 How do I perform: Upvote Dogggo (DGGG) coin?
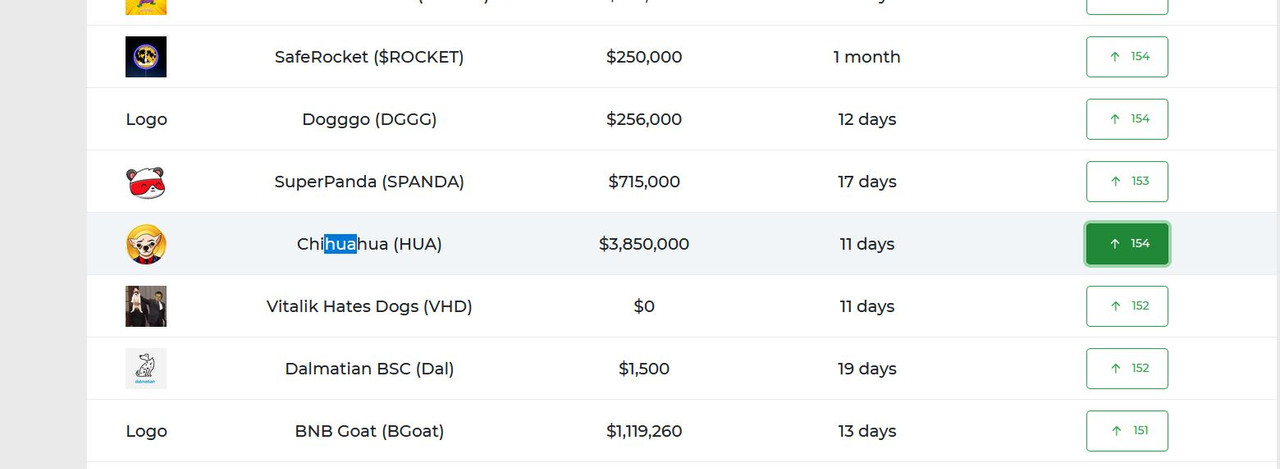[1127, 119]
